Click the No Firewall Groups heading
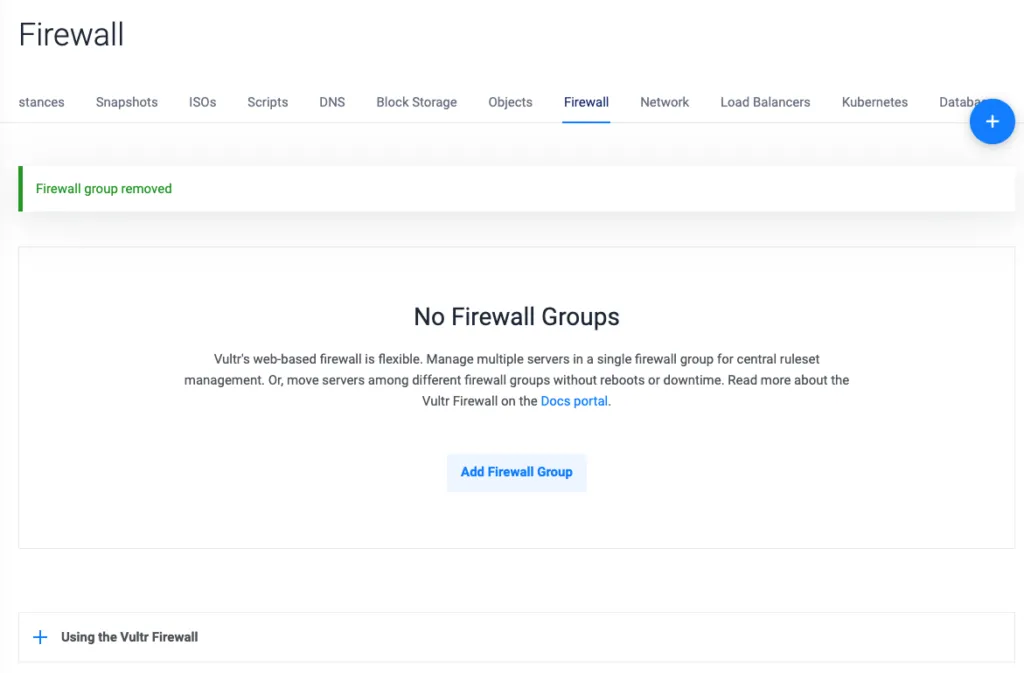 (517, 317)
